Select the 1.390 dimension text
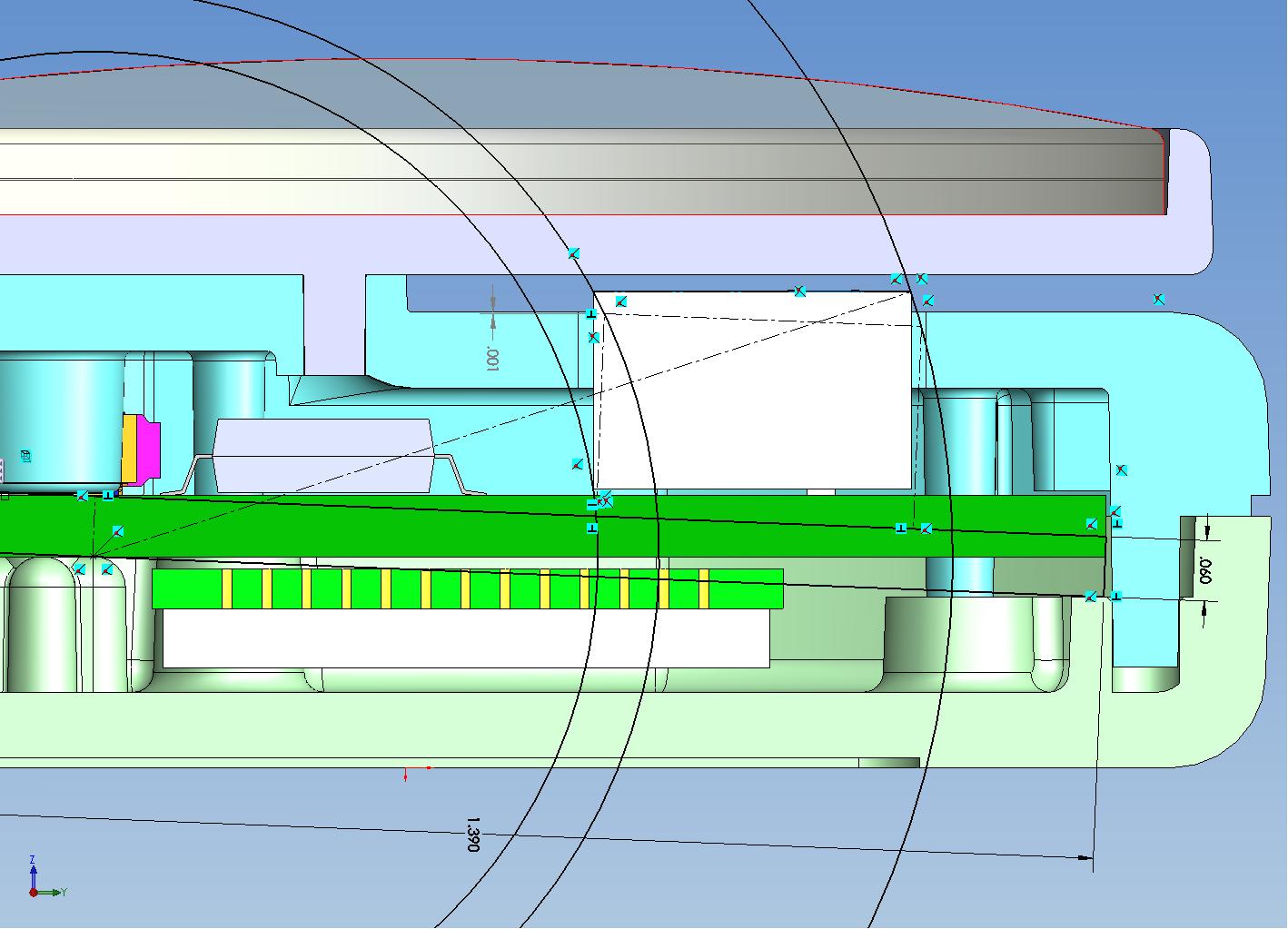The height and width of the screenshot is (929, 1288). (x=471, y=834)
